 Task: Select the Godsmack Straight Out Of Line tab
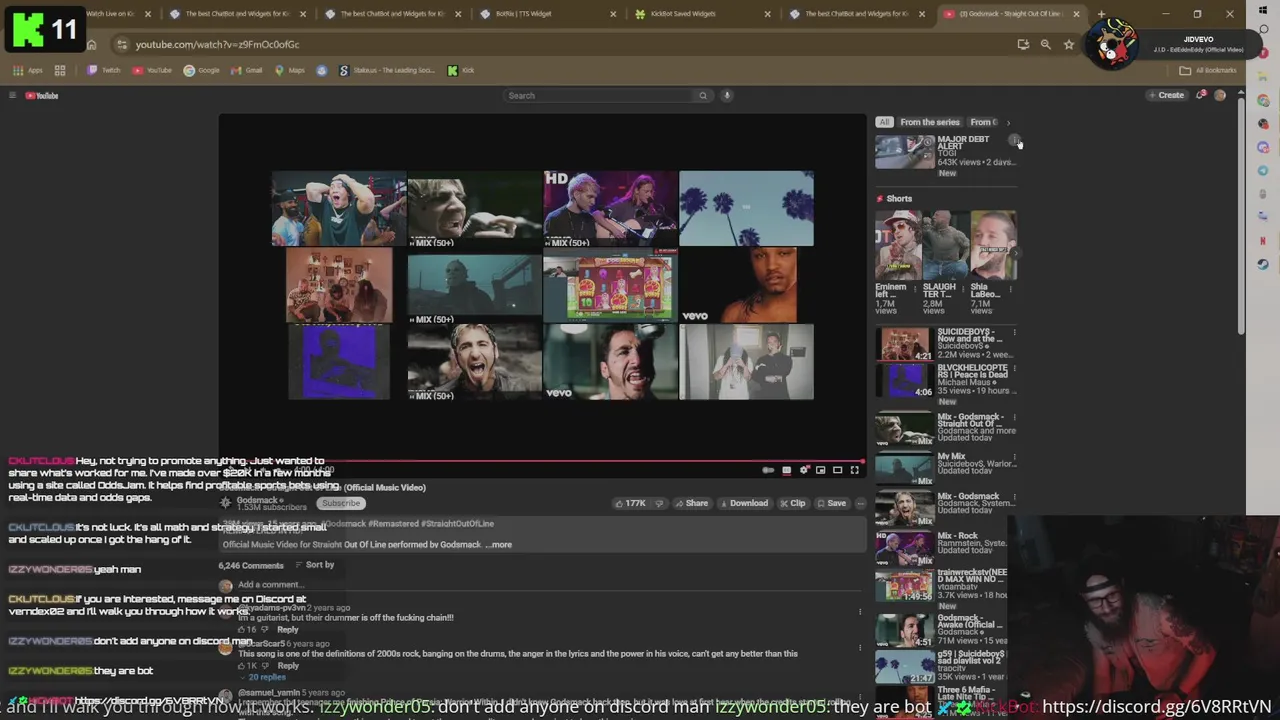(x=1010, y=14)
